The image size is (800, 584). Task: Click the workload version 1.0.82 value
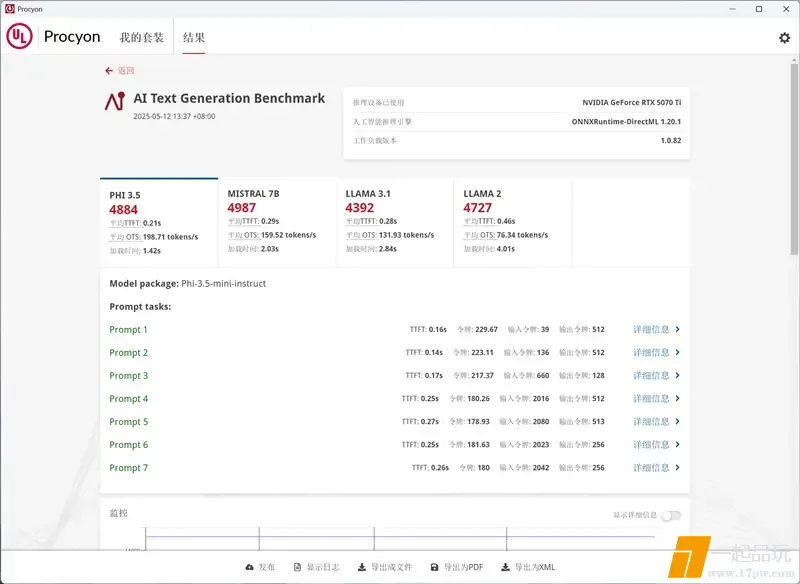pos(671,140)
